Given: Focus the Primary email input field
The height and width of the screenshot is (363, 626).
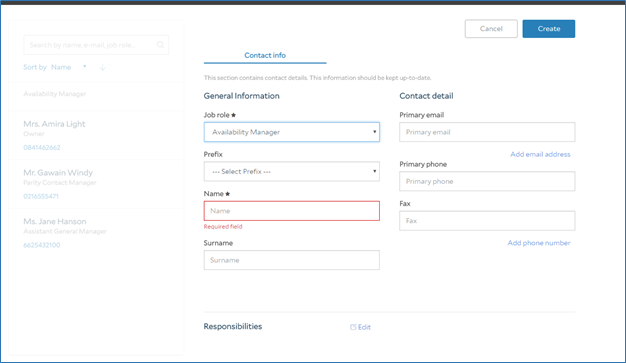Looking at the screenshot, I should point(487,132).
